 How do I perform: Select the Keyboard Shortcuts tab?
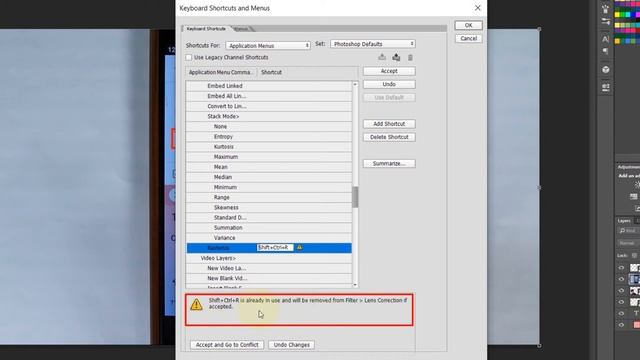pyautogui.click(x=206, y=29)
